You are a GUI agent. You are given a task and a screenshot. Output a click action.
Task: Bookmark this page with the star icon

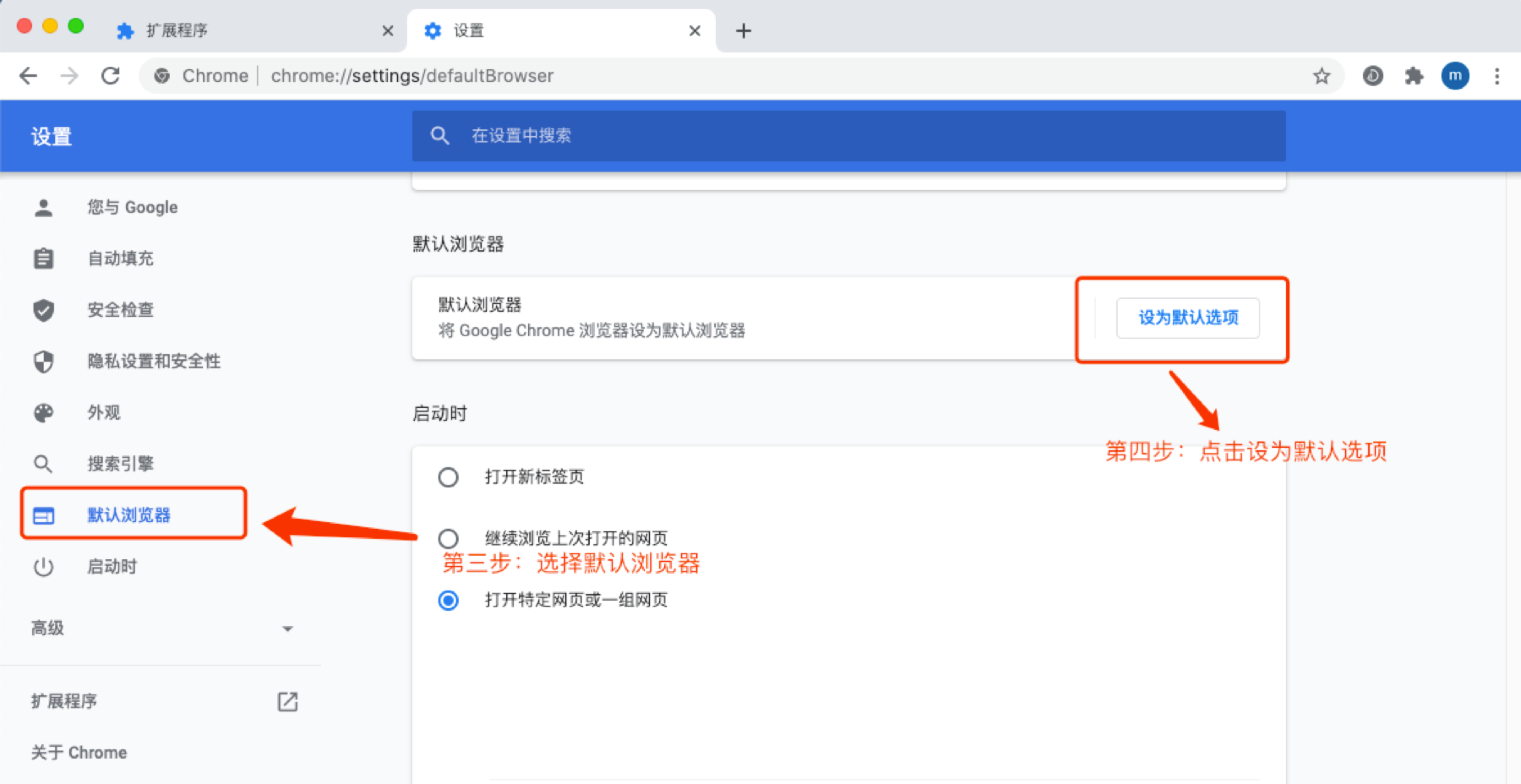pyautogui.click(x=1322, y=76)
